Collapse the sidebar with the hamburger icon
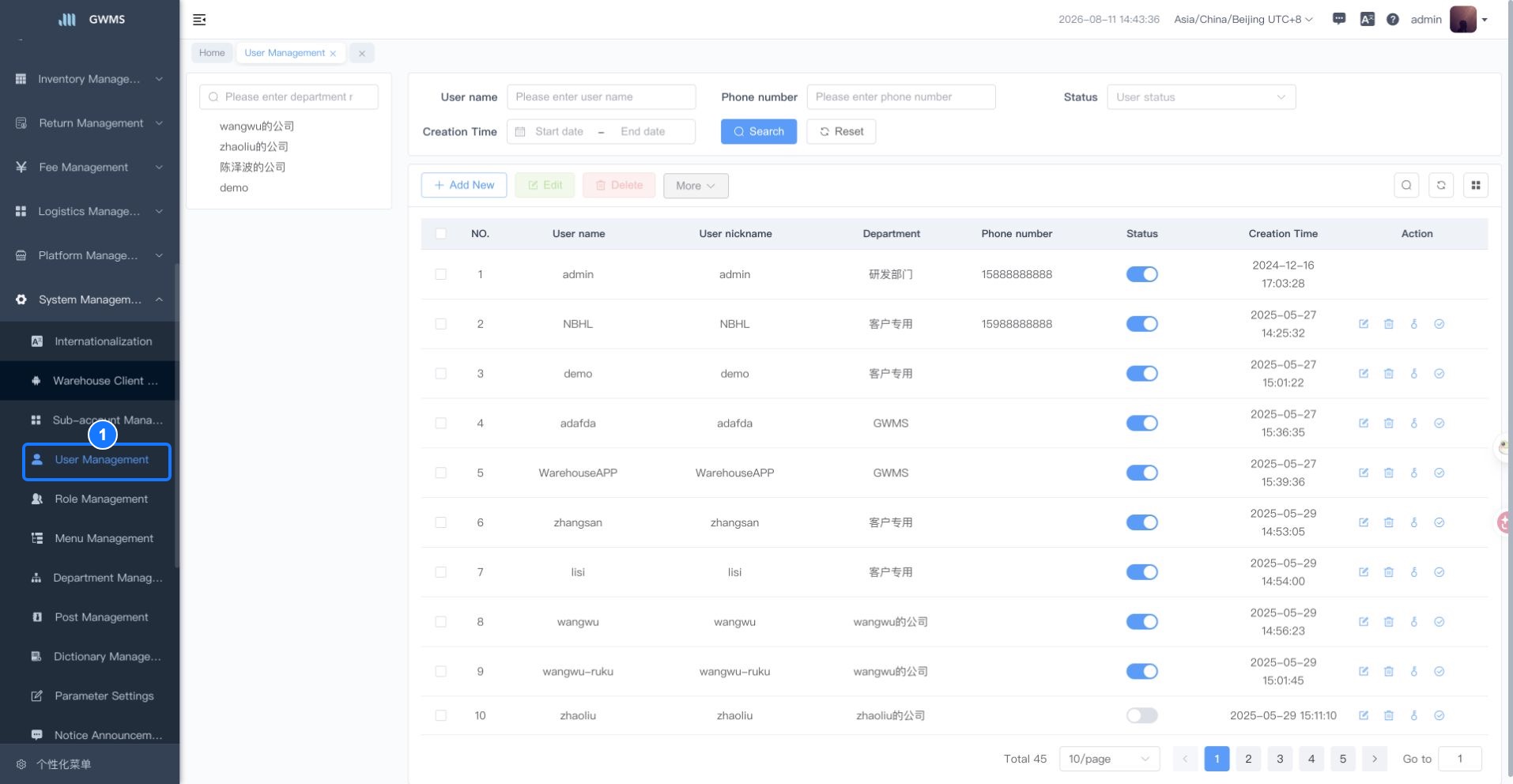Viewport: 1513px width, 784px height. tap(199, 20)
